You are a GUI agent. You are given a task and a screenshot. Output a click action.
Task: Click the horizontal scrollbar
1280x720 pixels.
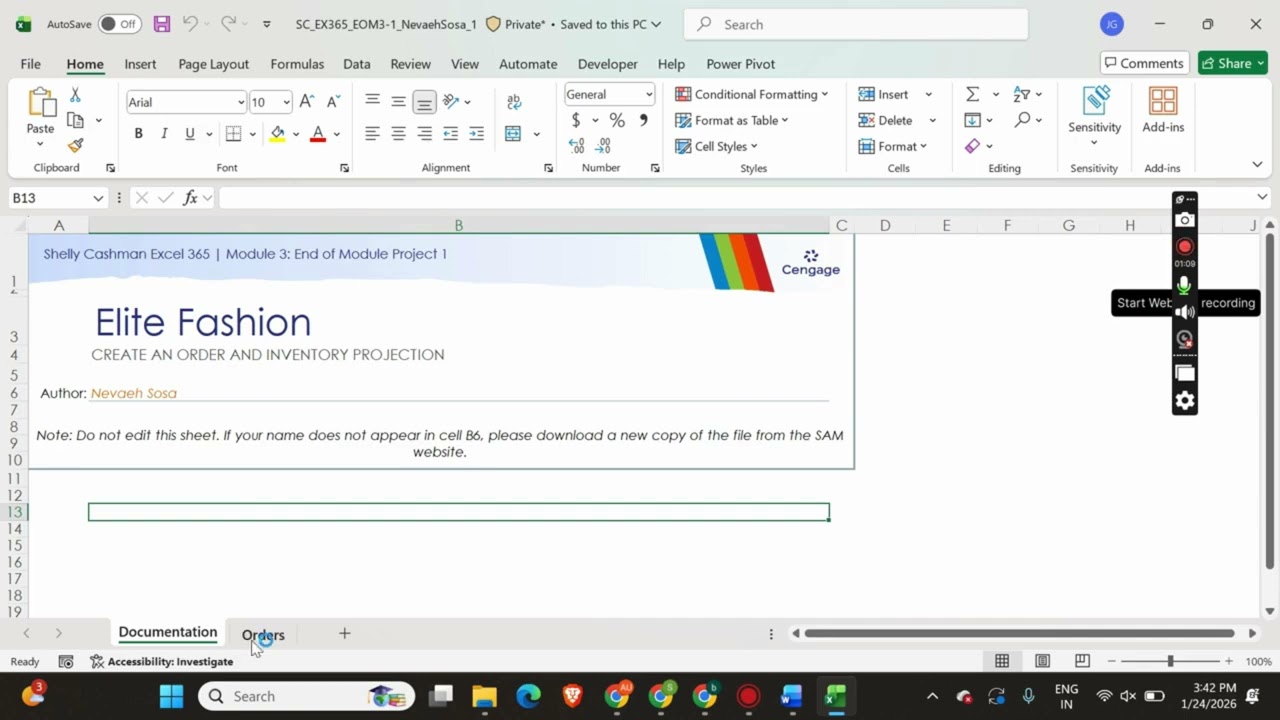[1019, 633]
